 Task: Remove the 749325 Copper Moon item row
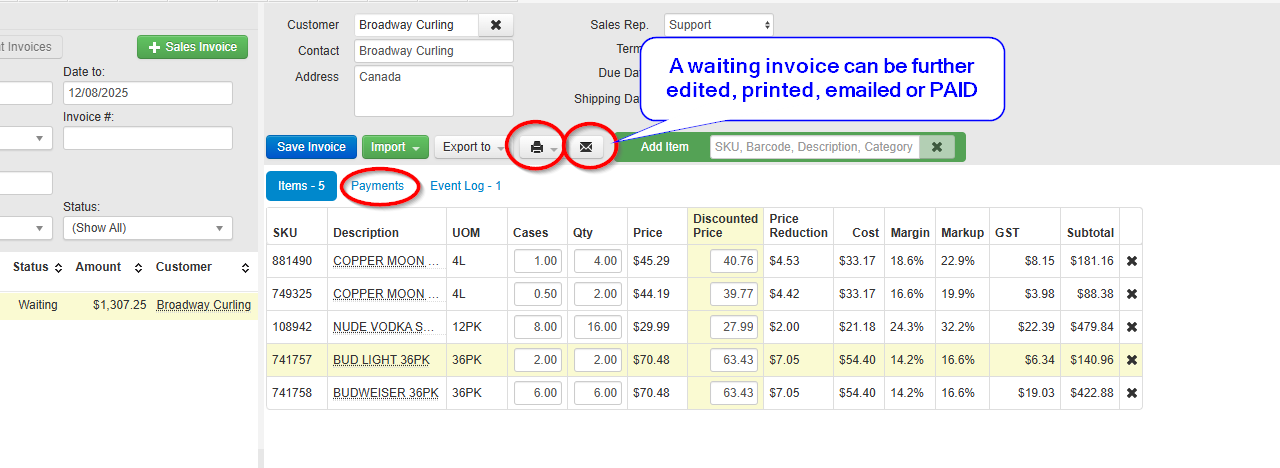(x=1132, y=294)
